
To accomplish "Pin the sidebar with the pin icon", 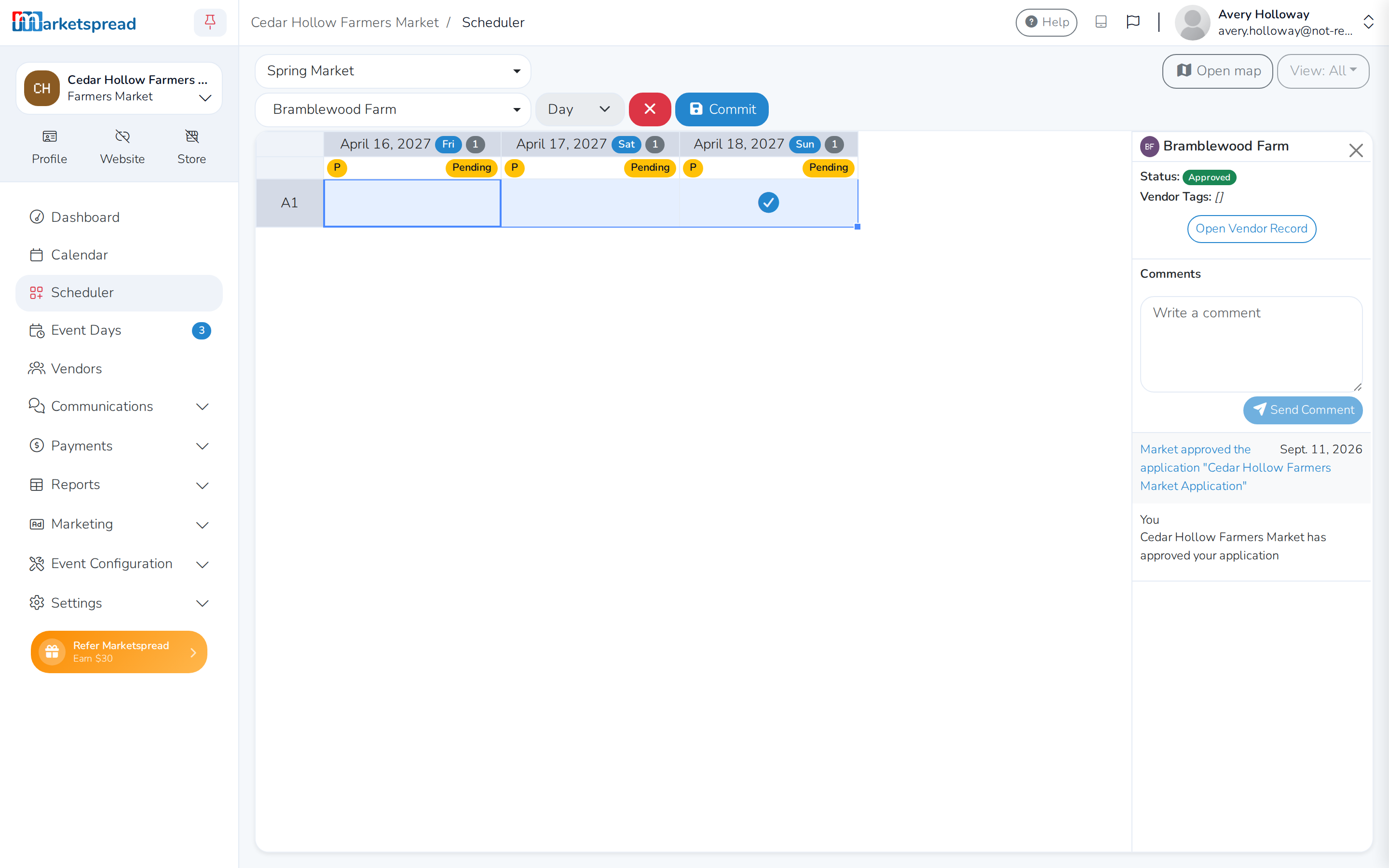I will 210,22.
